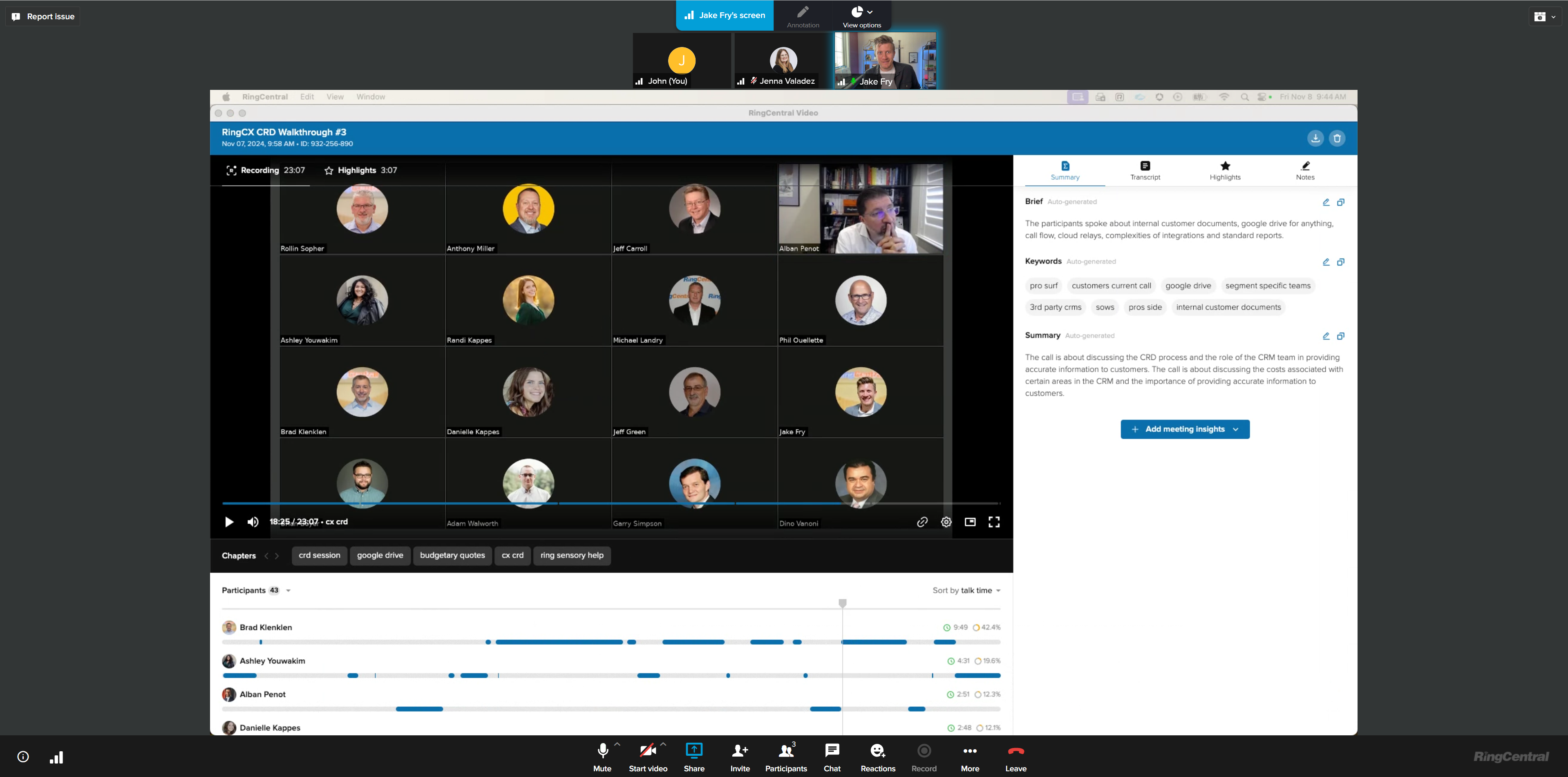
Task: Toggle Mute microphone
Action: pyautogui.click(x=602, y=757)
